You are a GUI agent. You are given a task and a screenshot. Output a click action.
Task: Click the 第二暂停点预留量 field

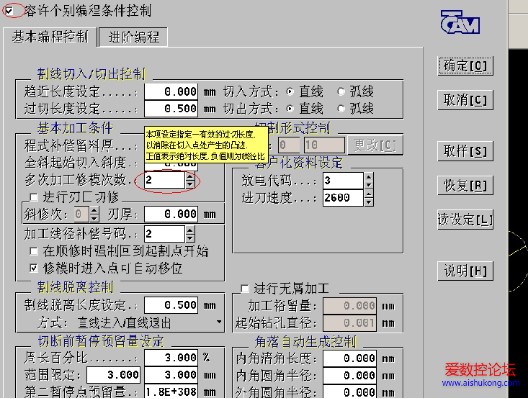[171, 392]
